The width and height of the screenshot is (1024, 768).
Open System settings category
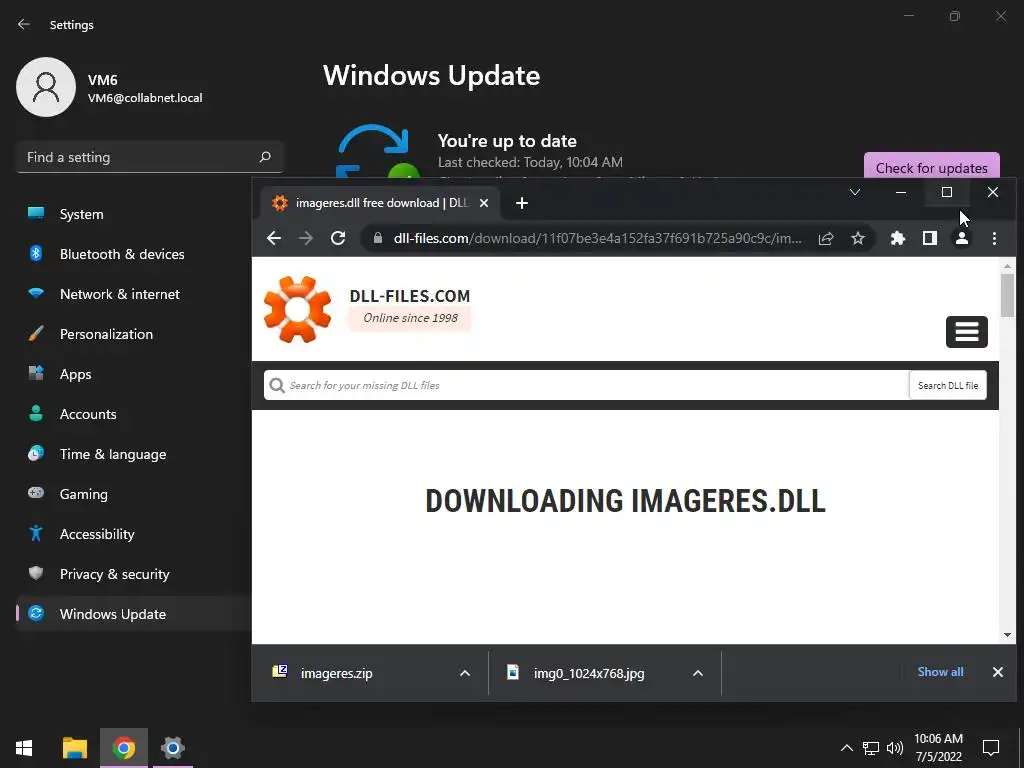(x=134, y=214)
